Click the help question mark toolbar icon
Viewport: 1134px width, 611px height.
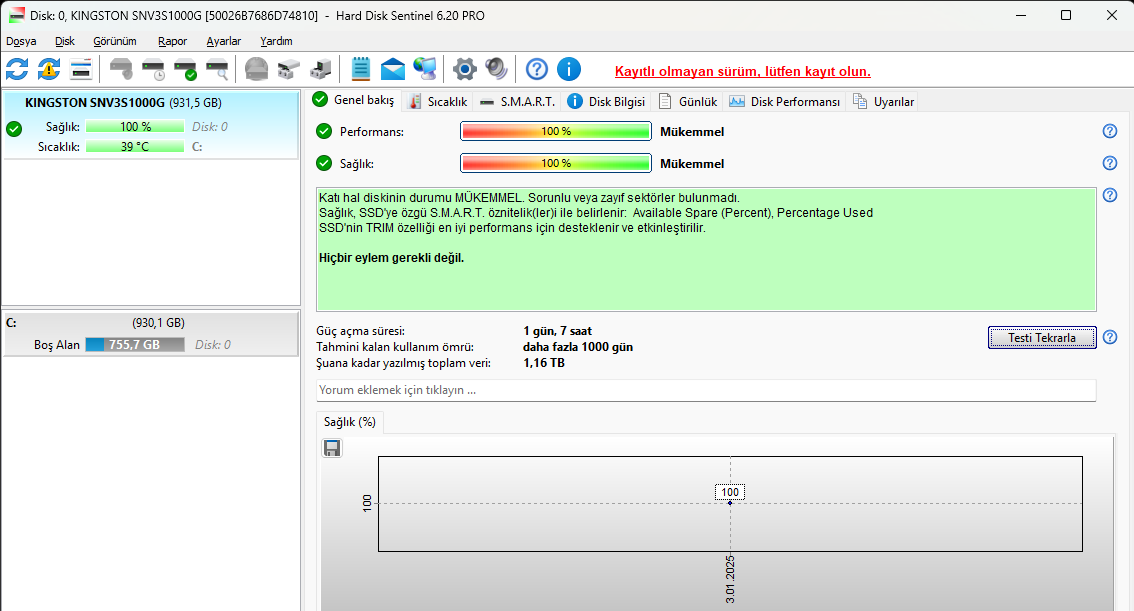click(537, 69)
